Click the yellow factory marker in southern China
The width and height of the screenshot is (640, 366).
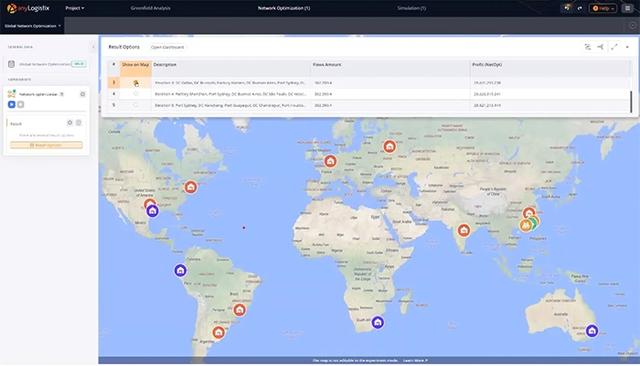coord(525,225)
